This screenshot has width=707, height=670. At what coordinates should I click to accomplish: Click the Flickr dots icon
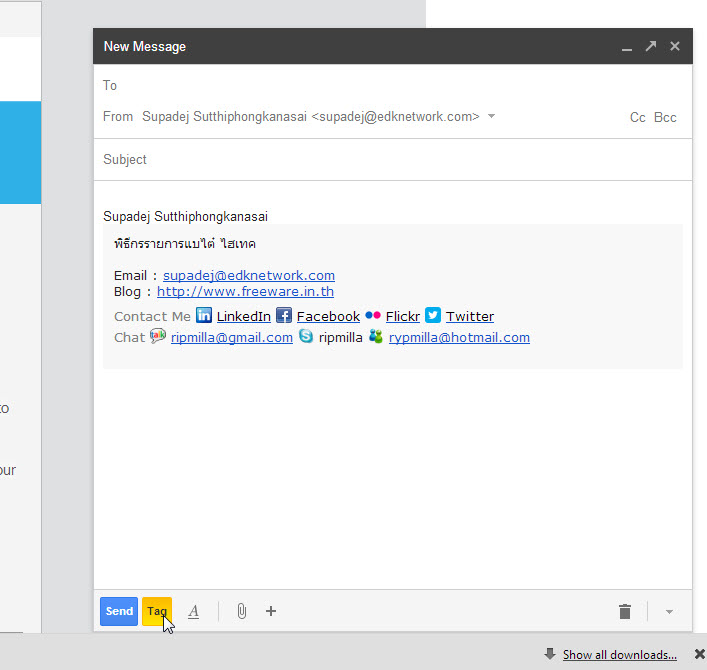pyautogui.click(x=373, y=316)
